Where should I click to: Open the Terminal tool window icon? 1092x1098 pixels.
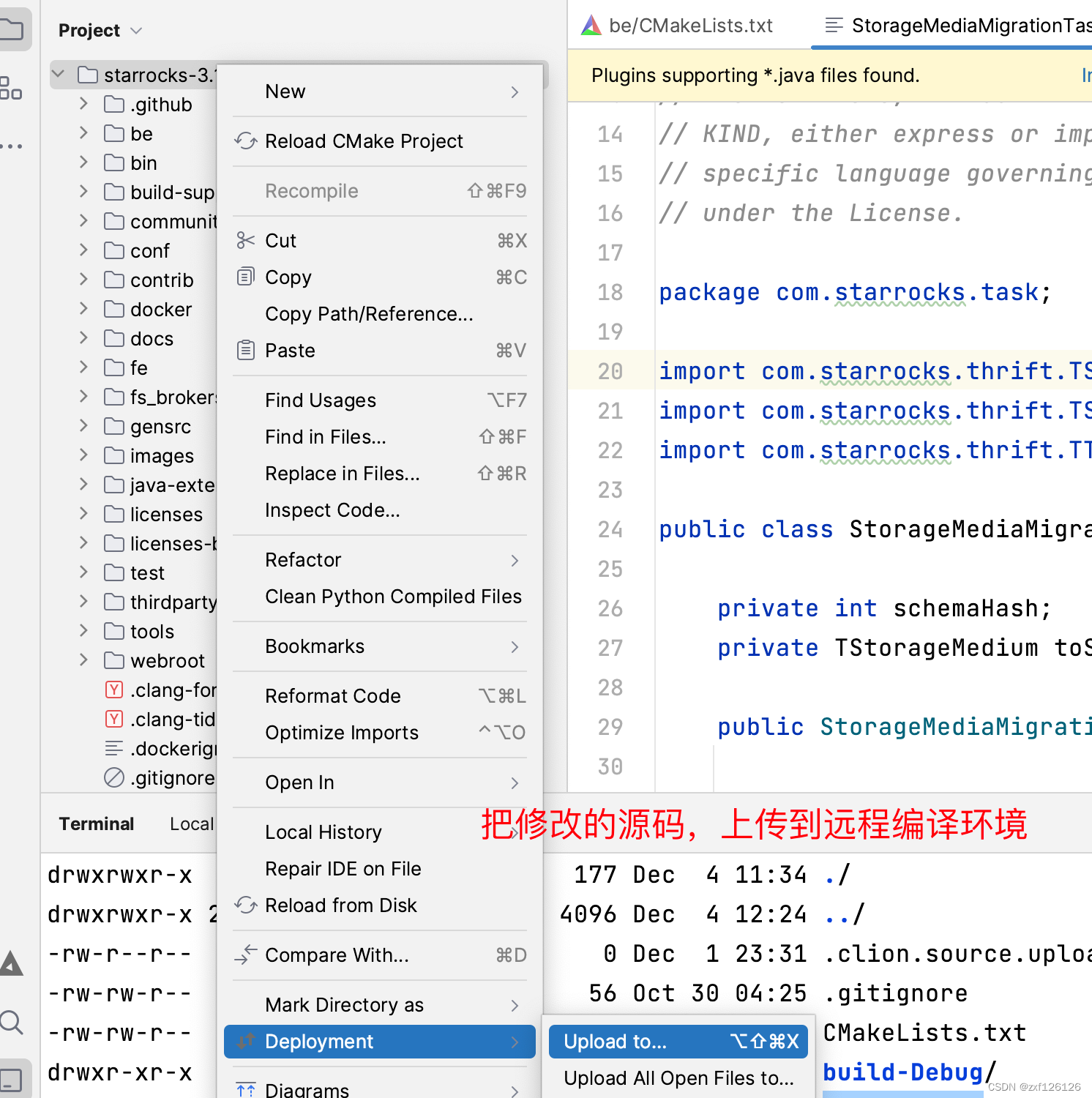point(11,1080)
